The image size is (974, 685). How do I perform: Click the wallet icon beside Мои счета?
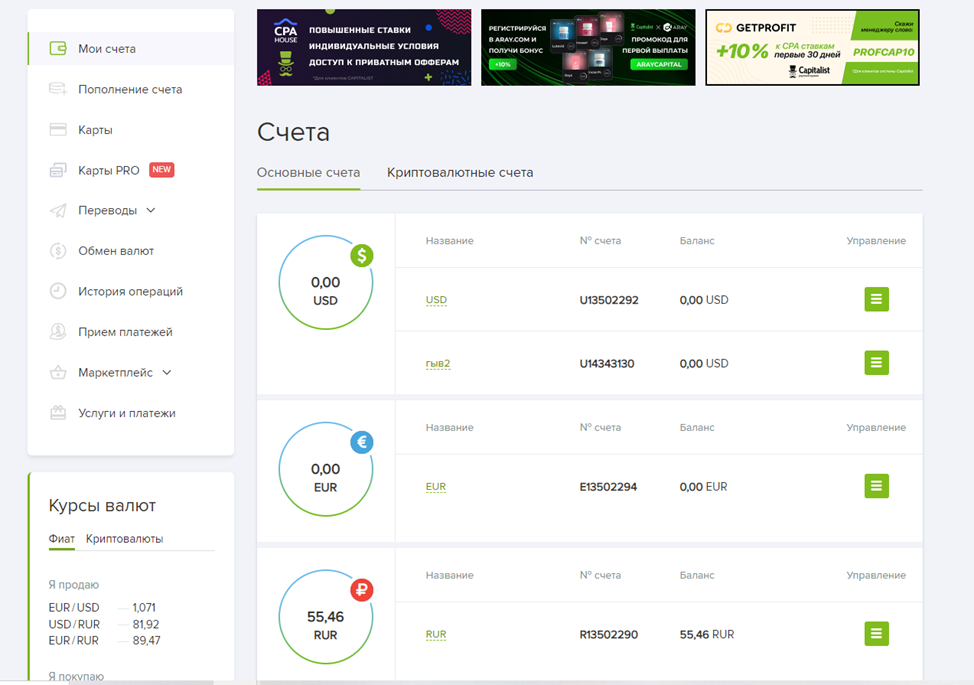pos(58,48)
